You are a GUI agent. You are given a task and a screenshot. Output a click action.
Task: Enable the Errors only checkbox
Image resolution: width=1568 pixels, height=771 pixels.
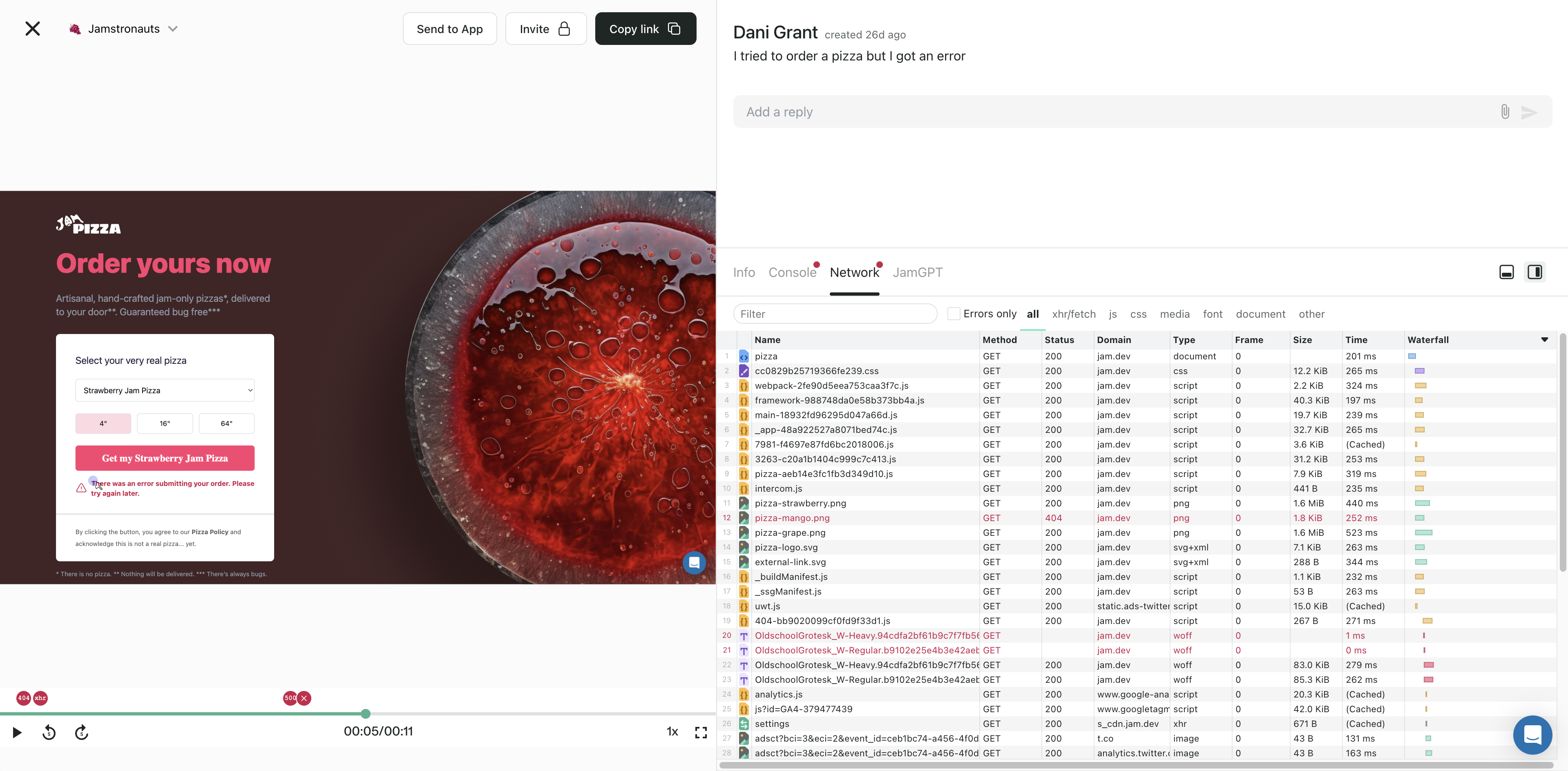954,314
